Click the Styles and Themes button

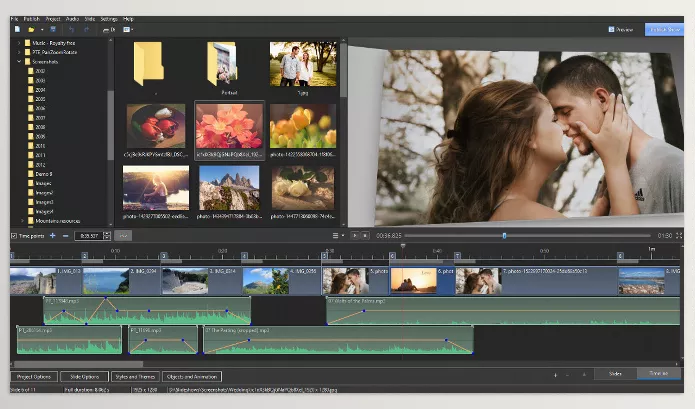pos(135,377)
